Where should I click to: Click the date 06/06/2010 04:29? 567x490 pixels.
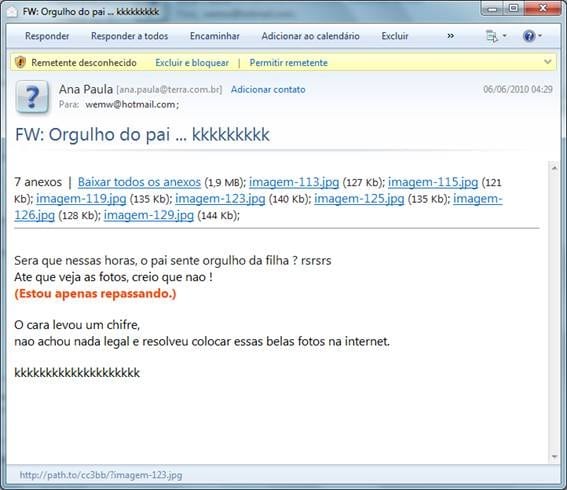point(517,89)
